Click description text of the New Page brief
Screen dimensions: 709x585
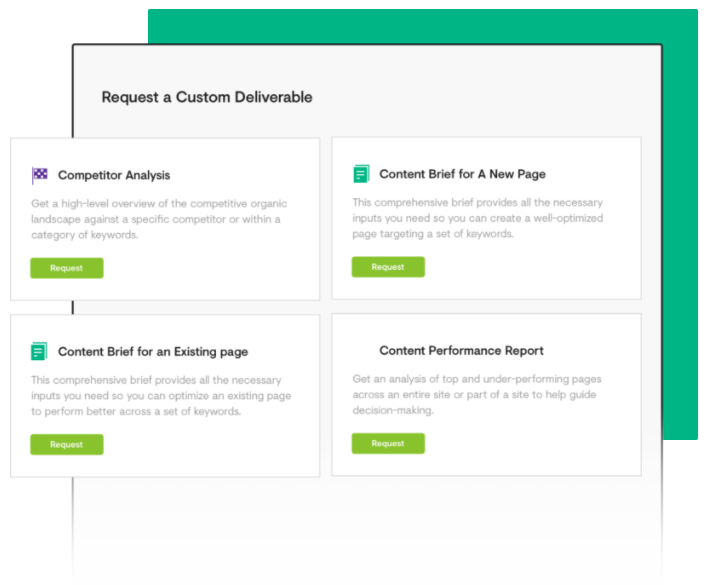(478, 218)
